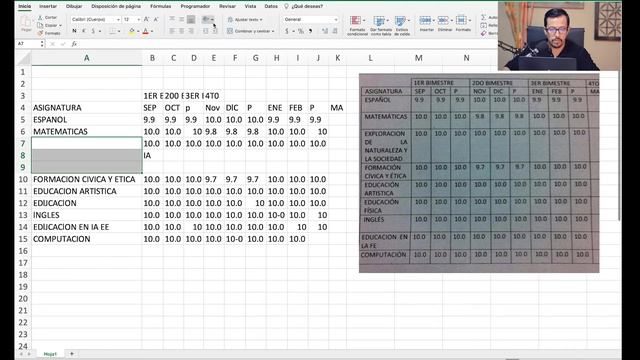Click the inserted grades table picture
Viewport: 640px width, 360px height.
pyautogui.click(x=479, y=173)
